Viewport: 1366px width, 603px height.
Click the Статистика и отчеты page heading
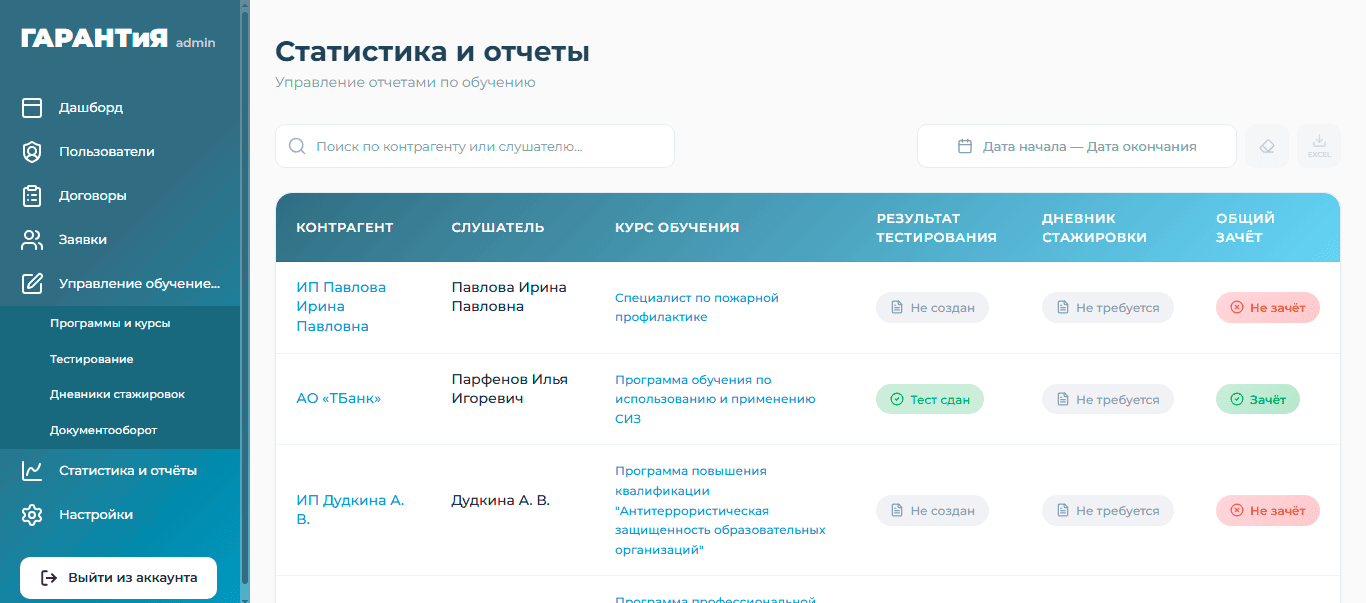(x=432, y=52)
